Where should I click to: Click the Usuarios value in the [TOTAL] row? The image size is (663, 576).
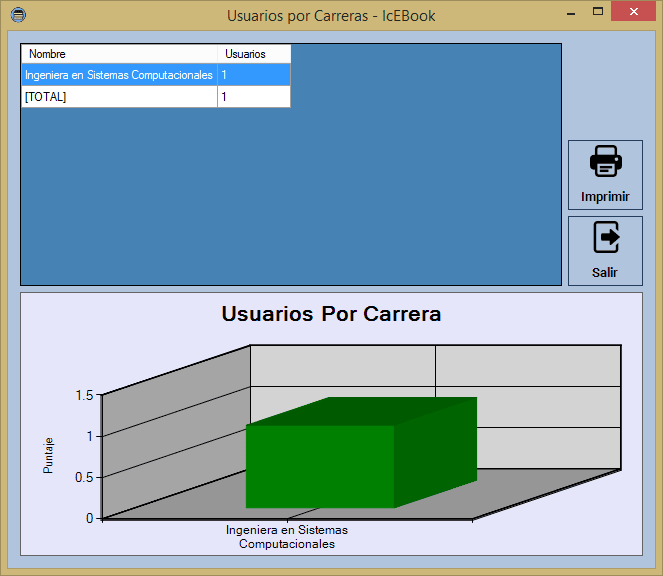point(254,97)
